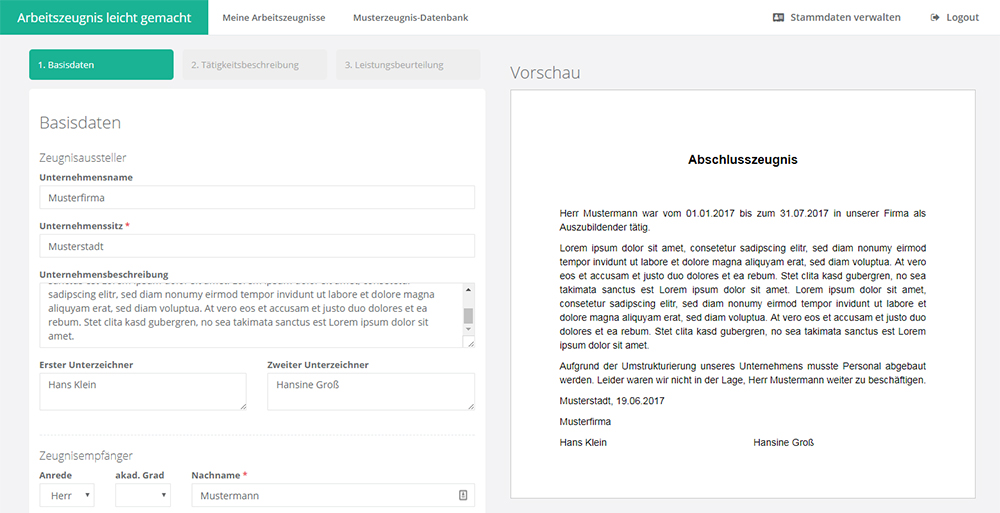Click the Zweiter Unterzeichner textarea
This screenshot has width=1000, height=513.
pos(371,392)
